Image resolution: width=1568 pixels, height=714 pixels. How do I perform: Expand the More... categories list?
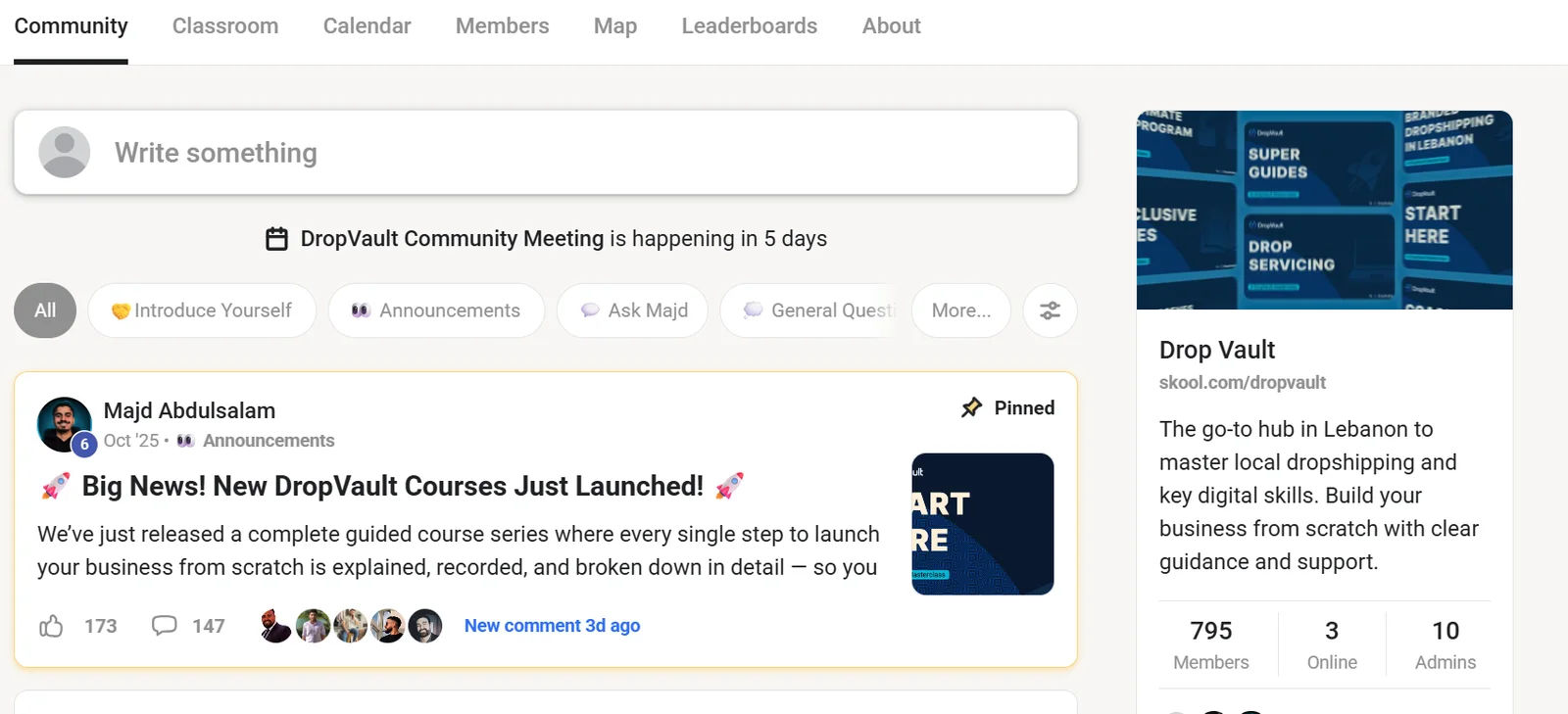961,310
